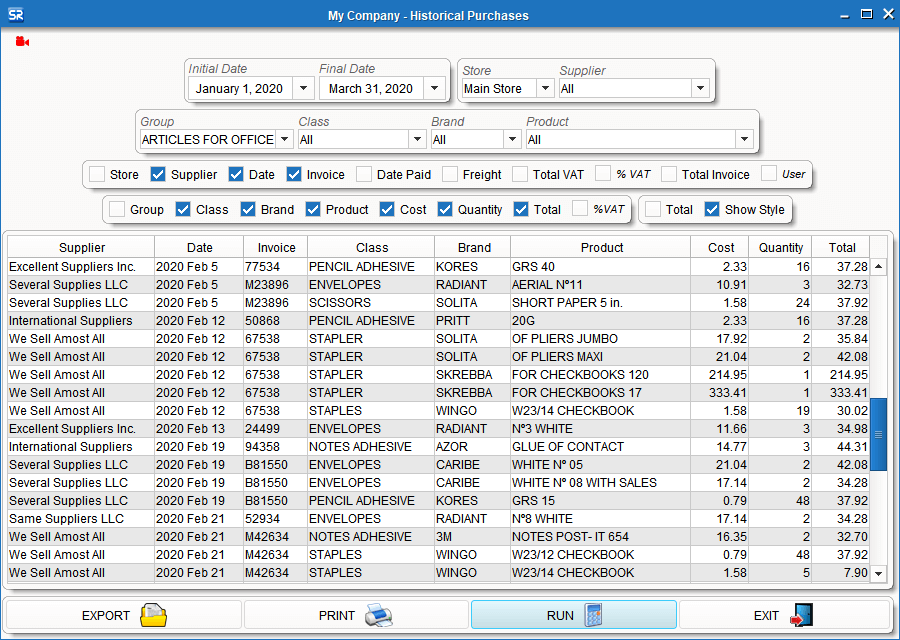Enable the Date Paid checkbox

coord(364,174)
